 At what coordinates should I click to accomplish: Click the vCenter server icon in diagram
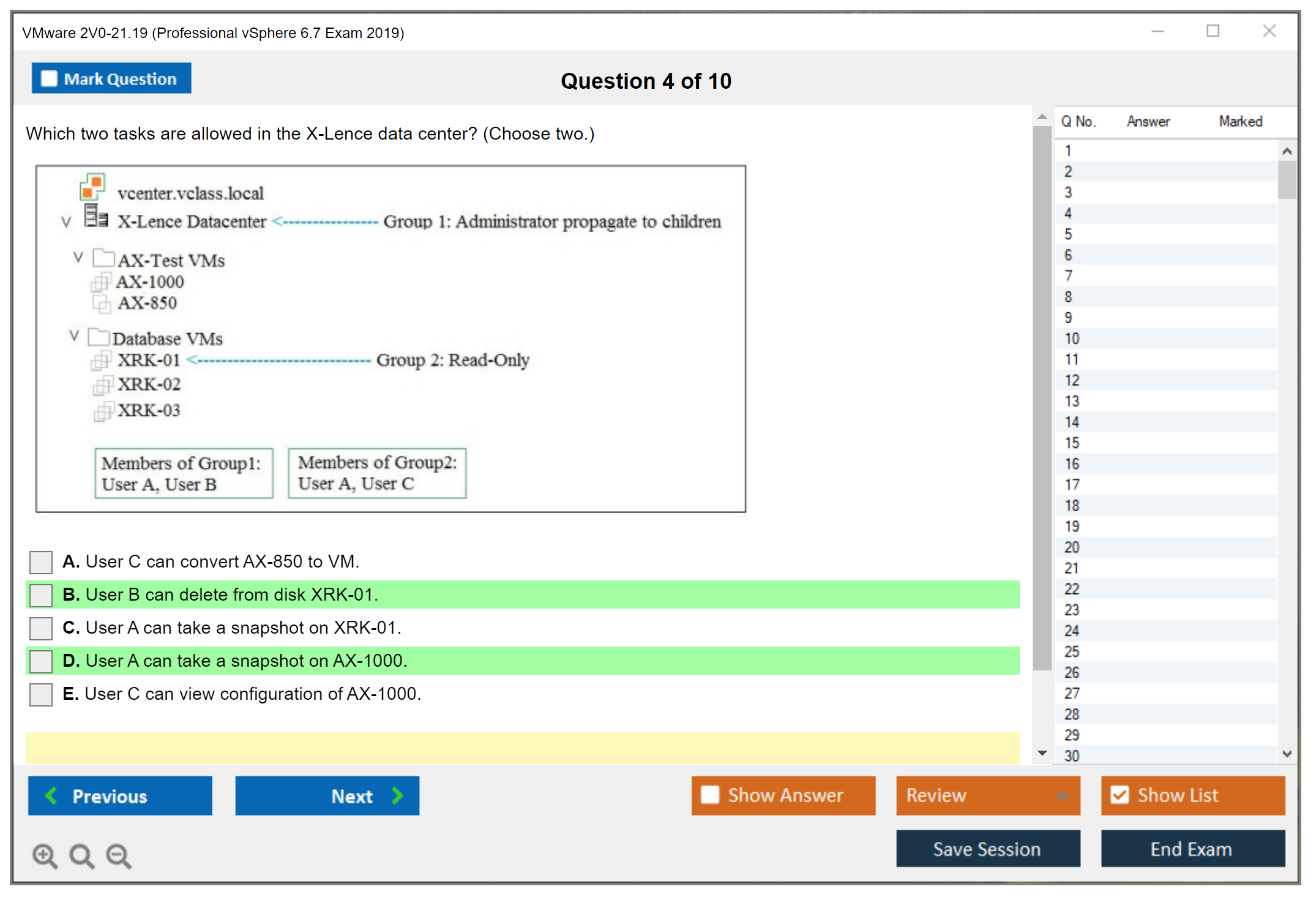click(x=92, y=187)
